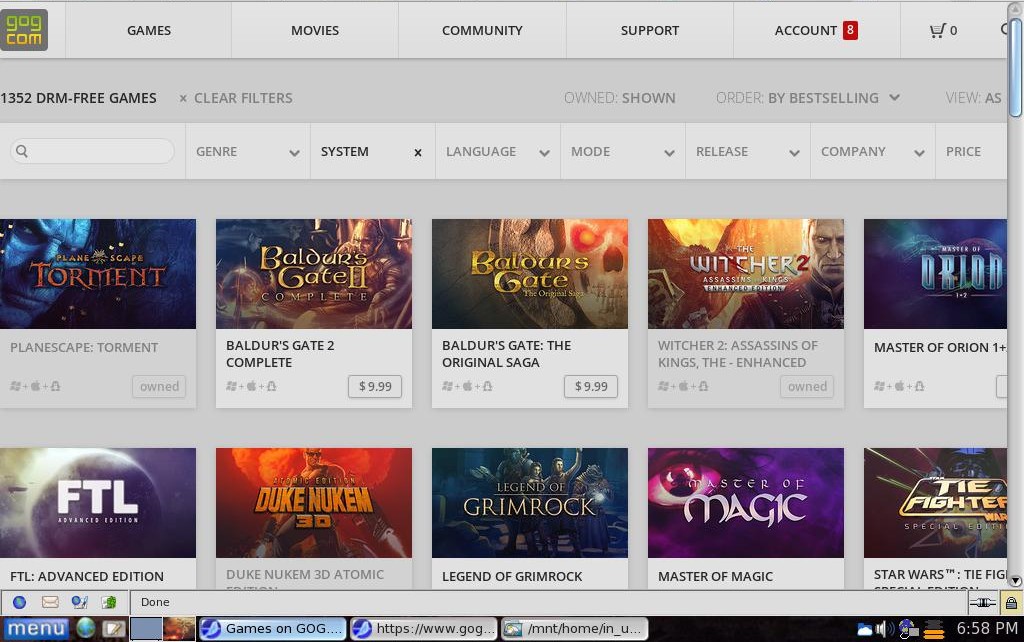
Task: Launch the globe browser icon next to menu
Action: point(86,628)
